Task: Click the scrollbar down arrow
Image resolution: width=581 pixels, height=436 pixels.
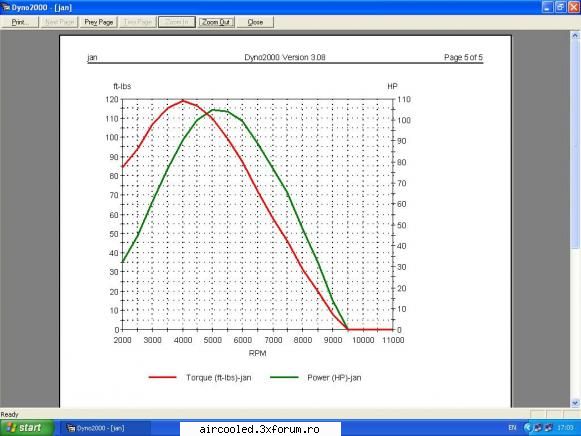Action: [x=575, y=403]
